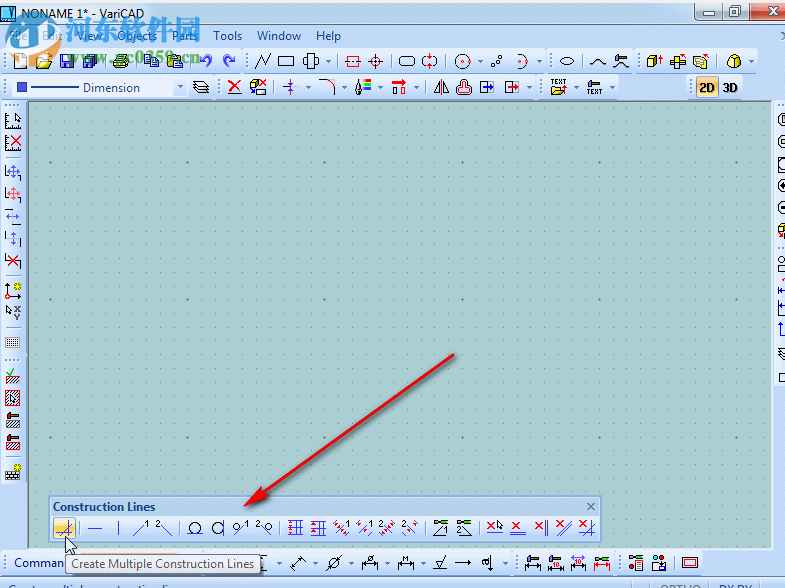Click the yellow solid shading icon
This screenshot has width=785, height=588.
tap(733, 61)
